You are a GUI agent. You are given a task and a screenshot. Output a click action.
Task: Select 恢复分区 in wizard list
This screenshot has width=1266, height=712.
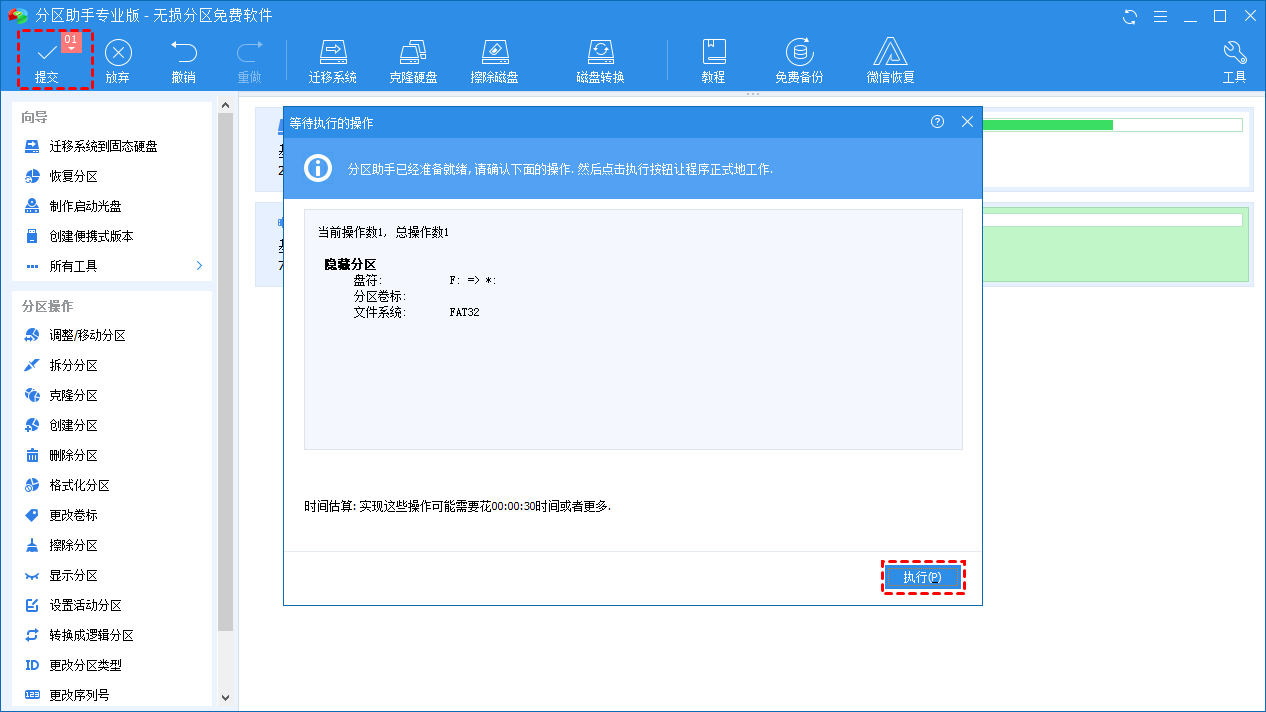coord(74,176)
